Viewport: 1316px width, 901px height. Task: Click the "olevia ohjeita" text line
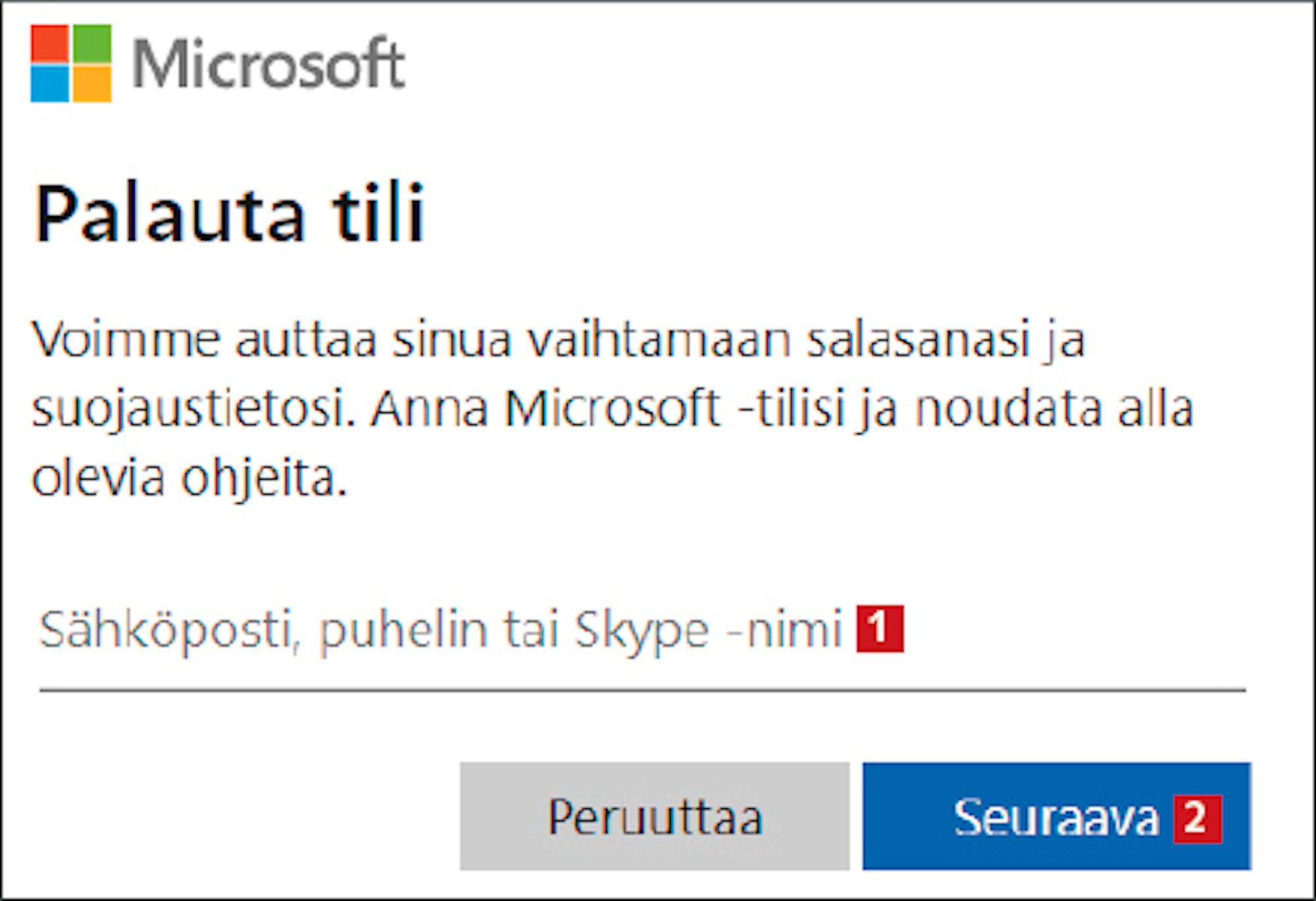point(190,477)
